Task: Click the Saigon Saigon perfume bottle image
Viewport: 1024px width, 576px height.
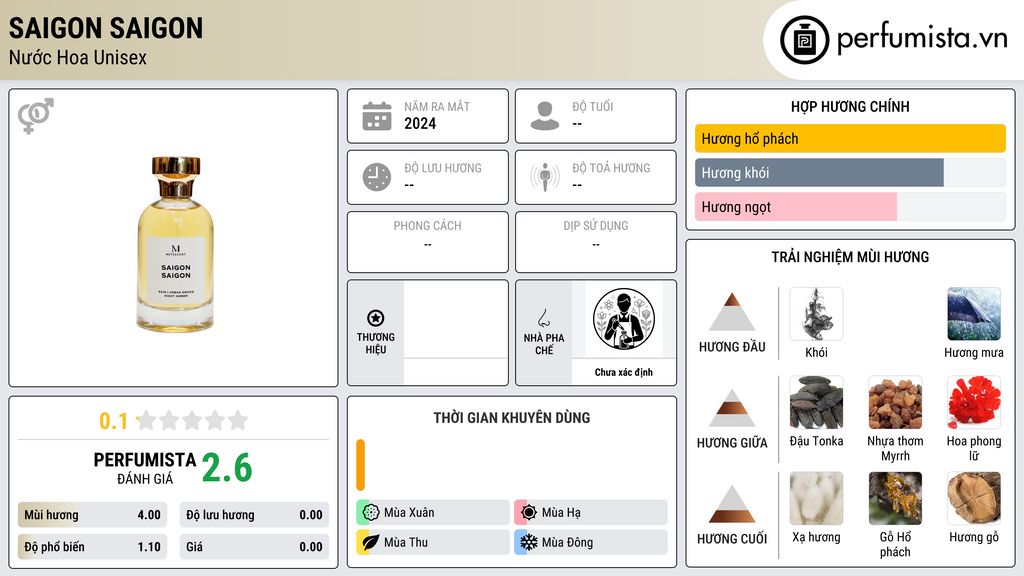Action: [175, 244]
